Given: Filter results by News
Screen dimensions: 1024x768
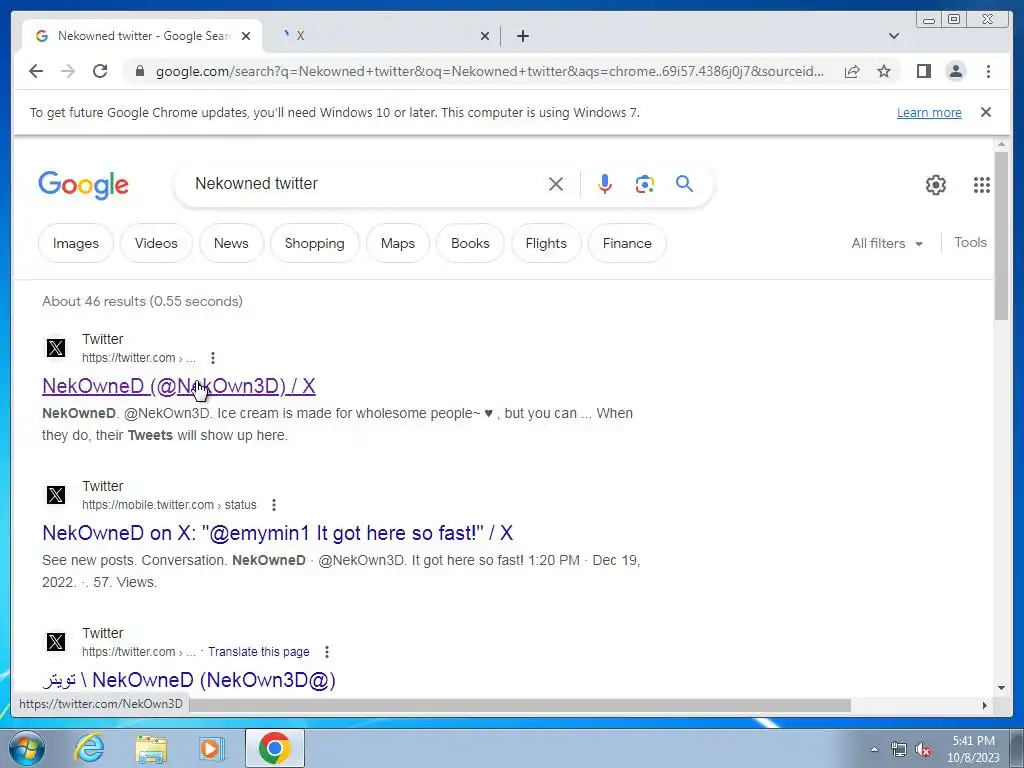Looking at the screenshot, I should coord(231,244).
